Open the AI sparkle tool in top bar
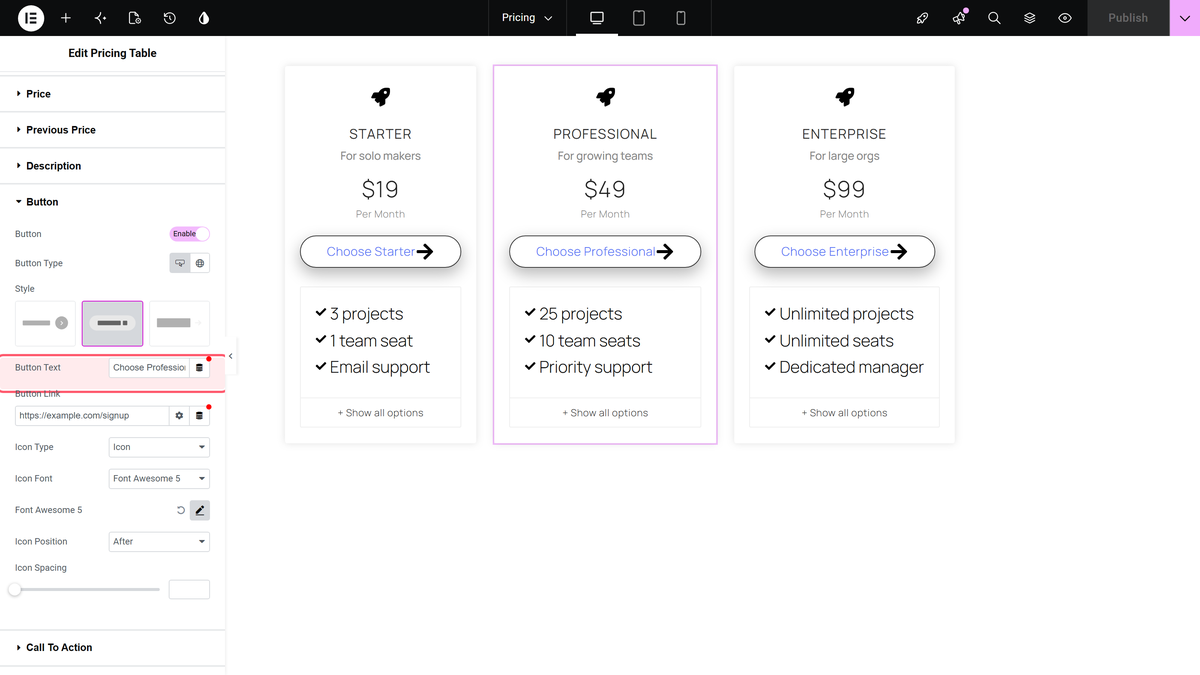 pyautogui.click(x=100, y=18)
